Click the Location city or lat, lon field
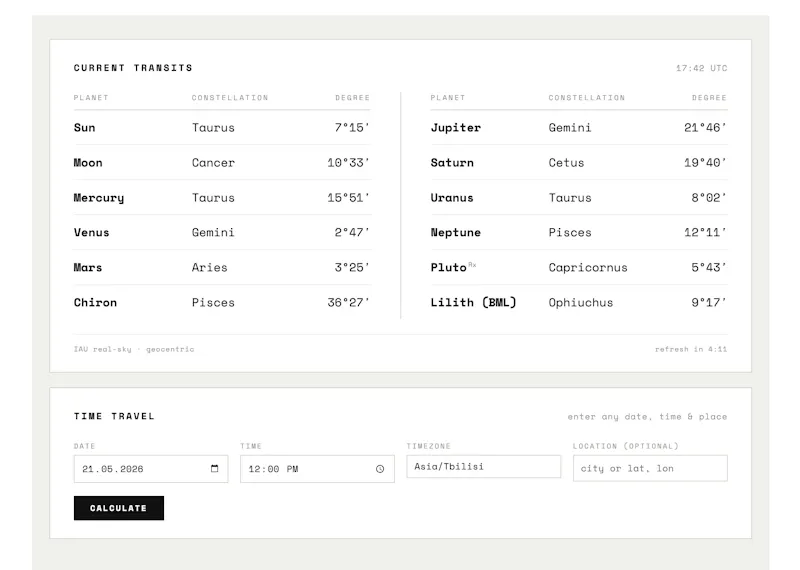The height and width of the screenshot is (570, 800). [650, 468]
